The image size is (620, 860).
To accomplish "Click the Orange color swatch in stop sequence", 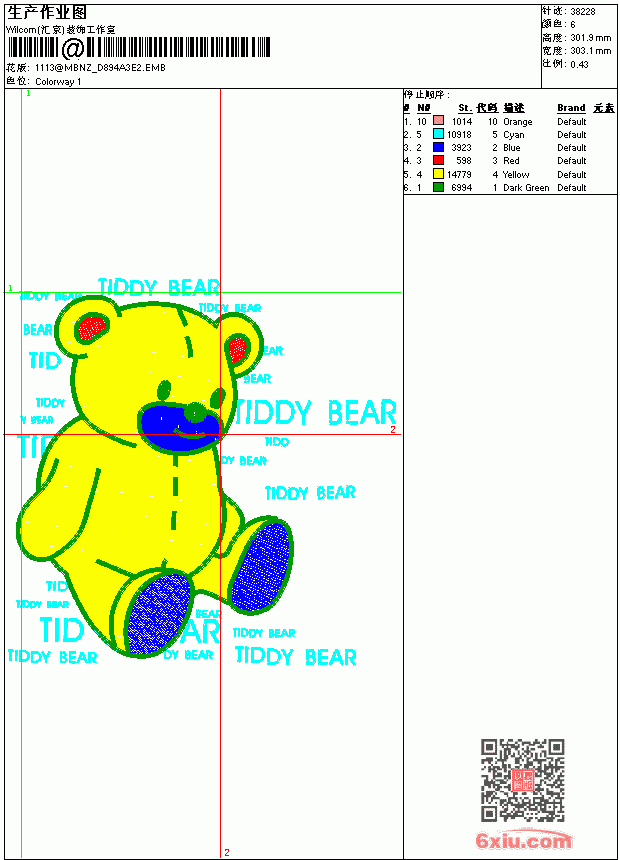I will coord(438,120).
